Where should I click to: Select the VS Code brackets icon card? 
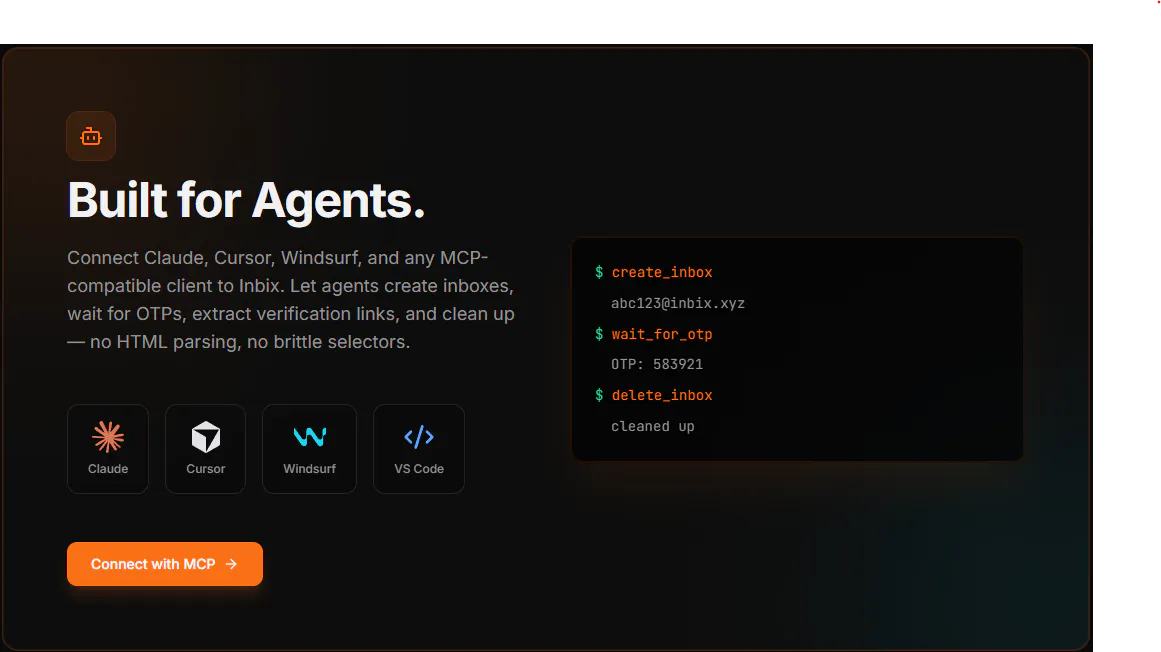419,448
